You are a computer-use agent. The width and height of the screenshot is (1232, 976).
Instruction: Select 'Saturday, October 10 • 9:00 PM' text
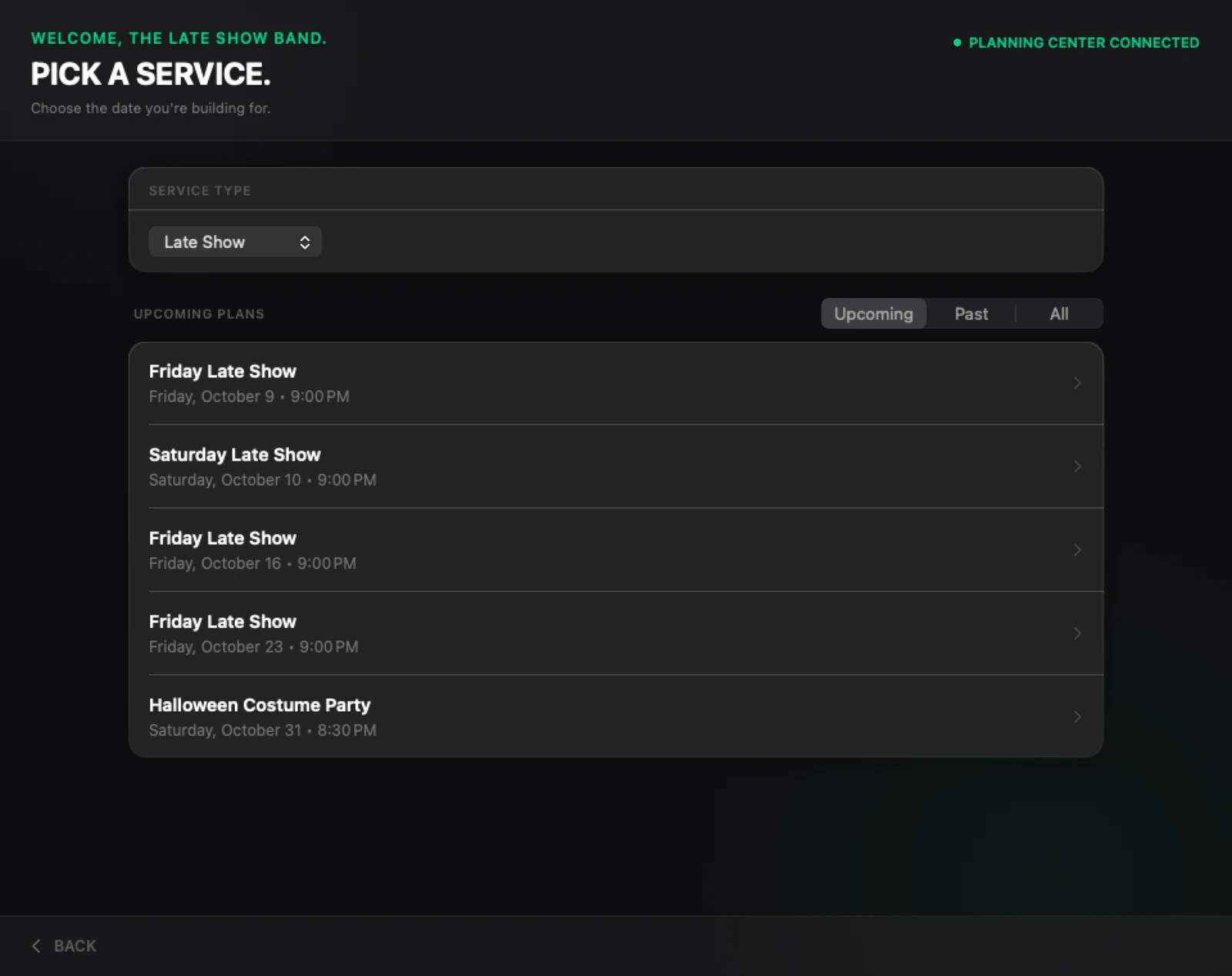click(x=263, y=480)
